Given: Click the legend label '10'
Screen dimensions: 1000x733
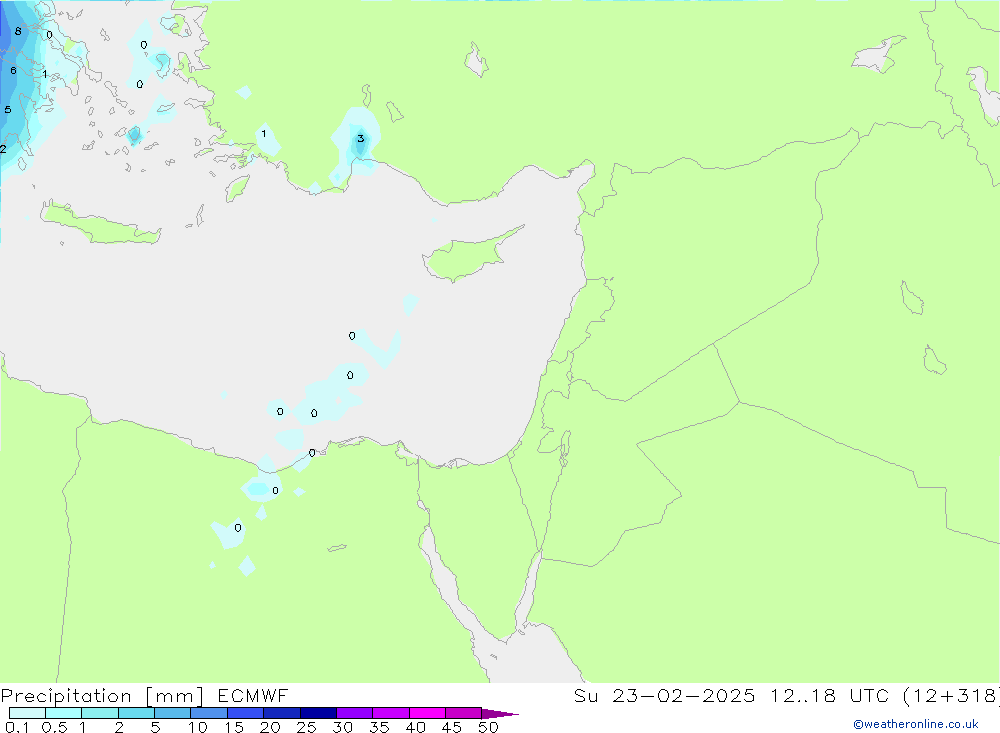Looking at the screenshot, I should point(198,727).
